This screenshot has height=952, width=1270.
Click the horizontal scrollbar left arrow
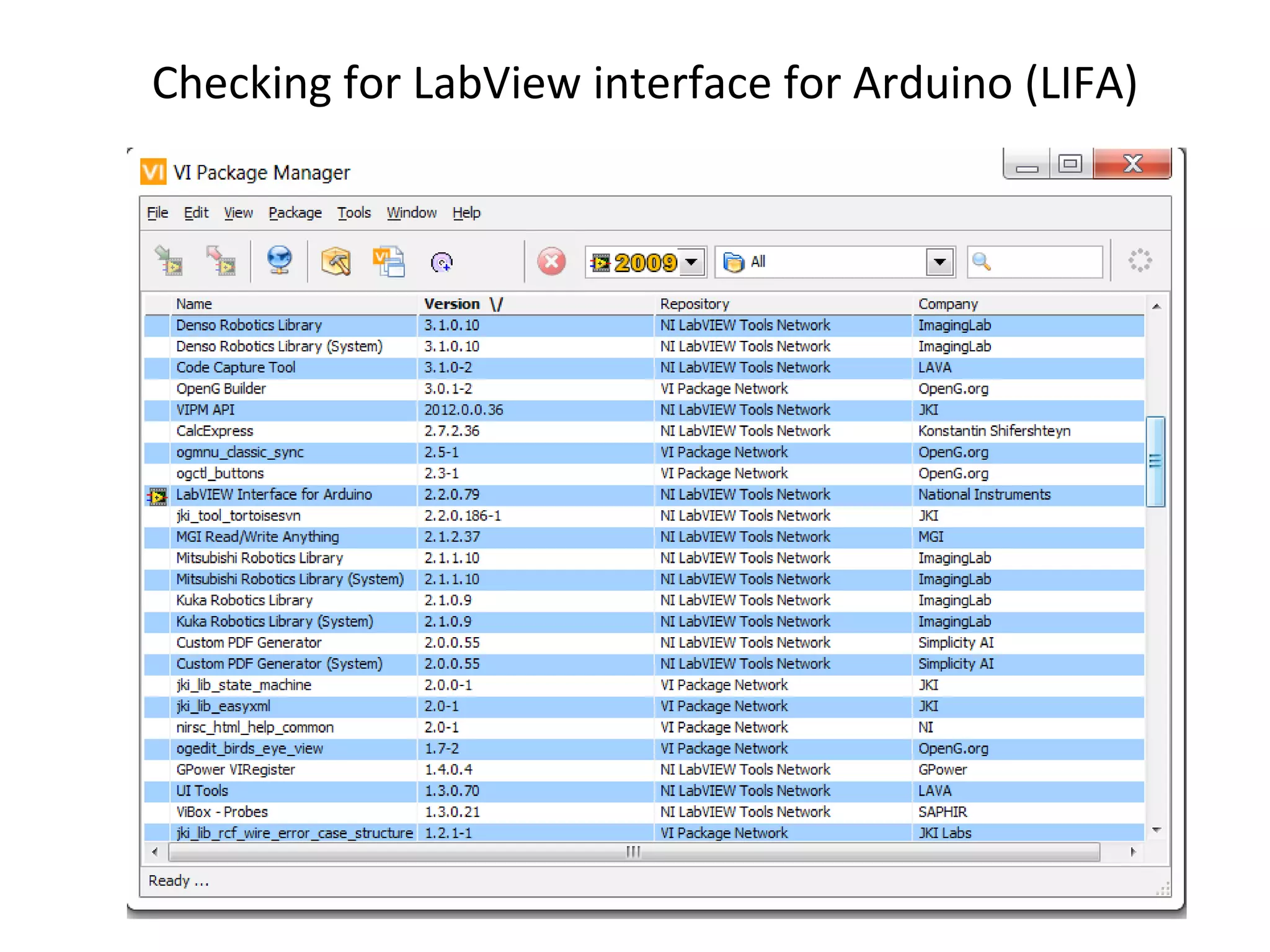(155, 852)
